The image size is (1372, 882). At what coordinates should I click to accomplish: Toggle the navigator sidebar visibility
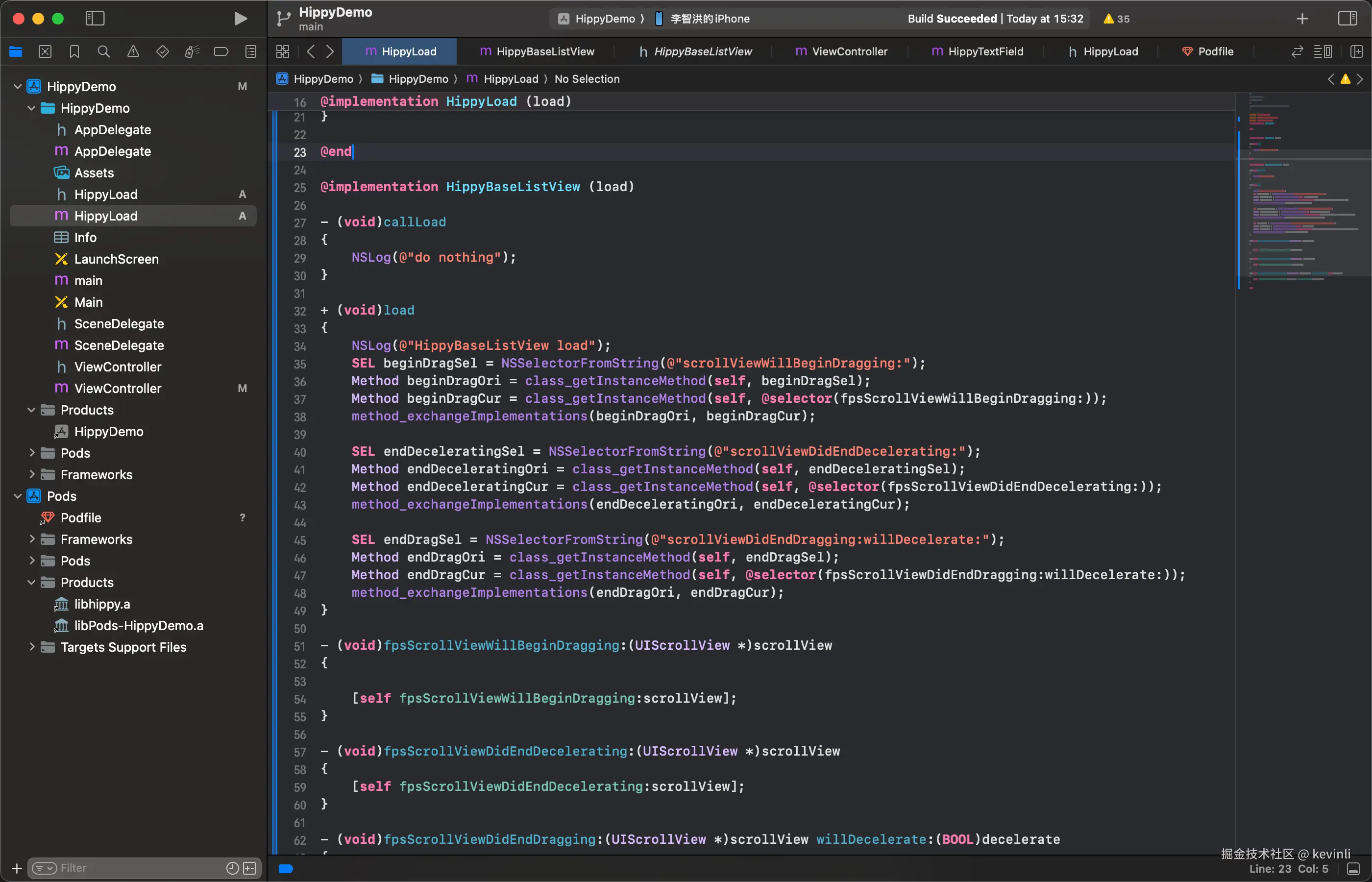[x=95, y=18]
